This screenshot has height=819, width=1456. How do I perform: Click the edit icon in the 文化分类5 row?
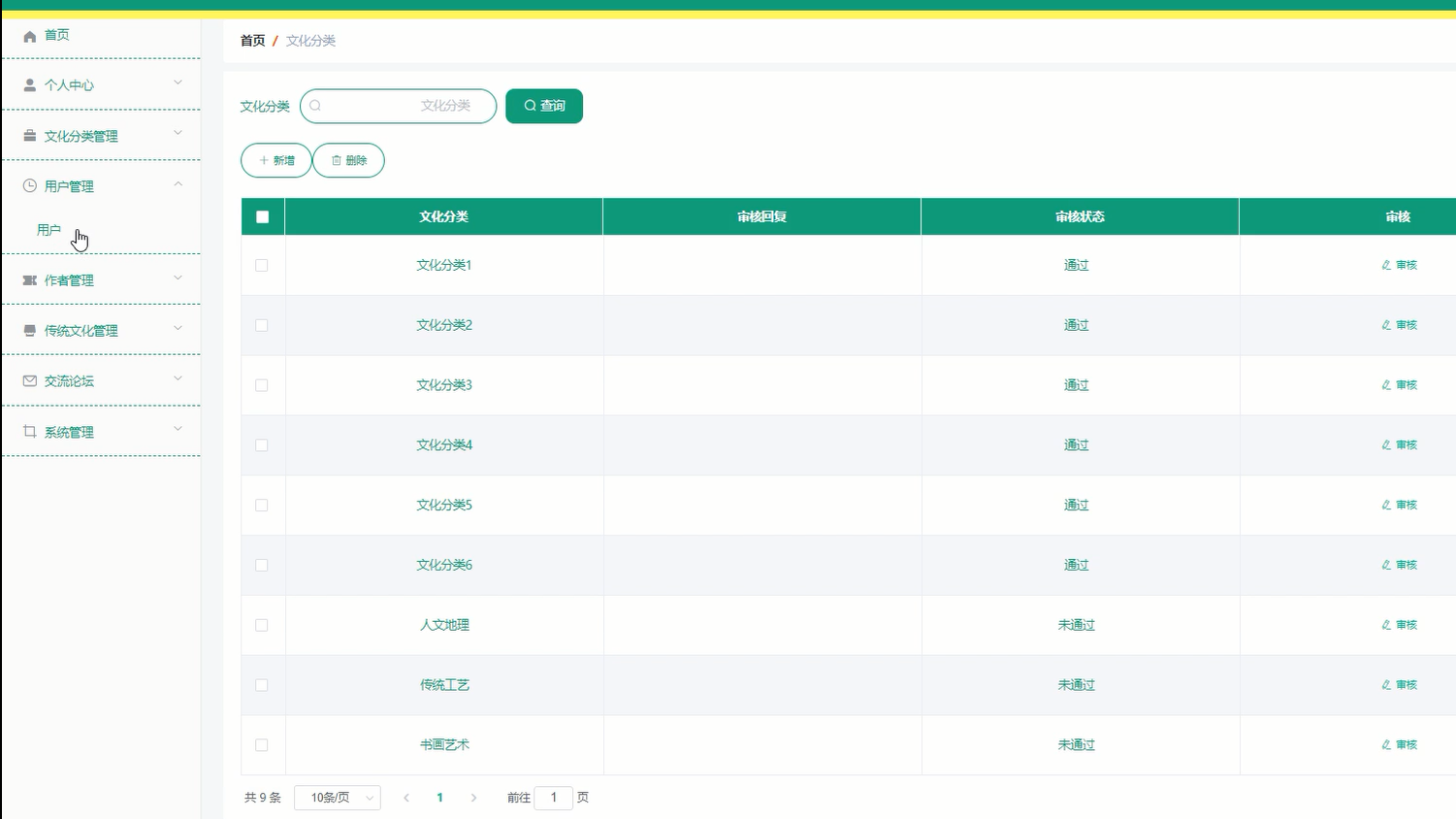1386,505
